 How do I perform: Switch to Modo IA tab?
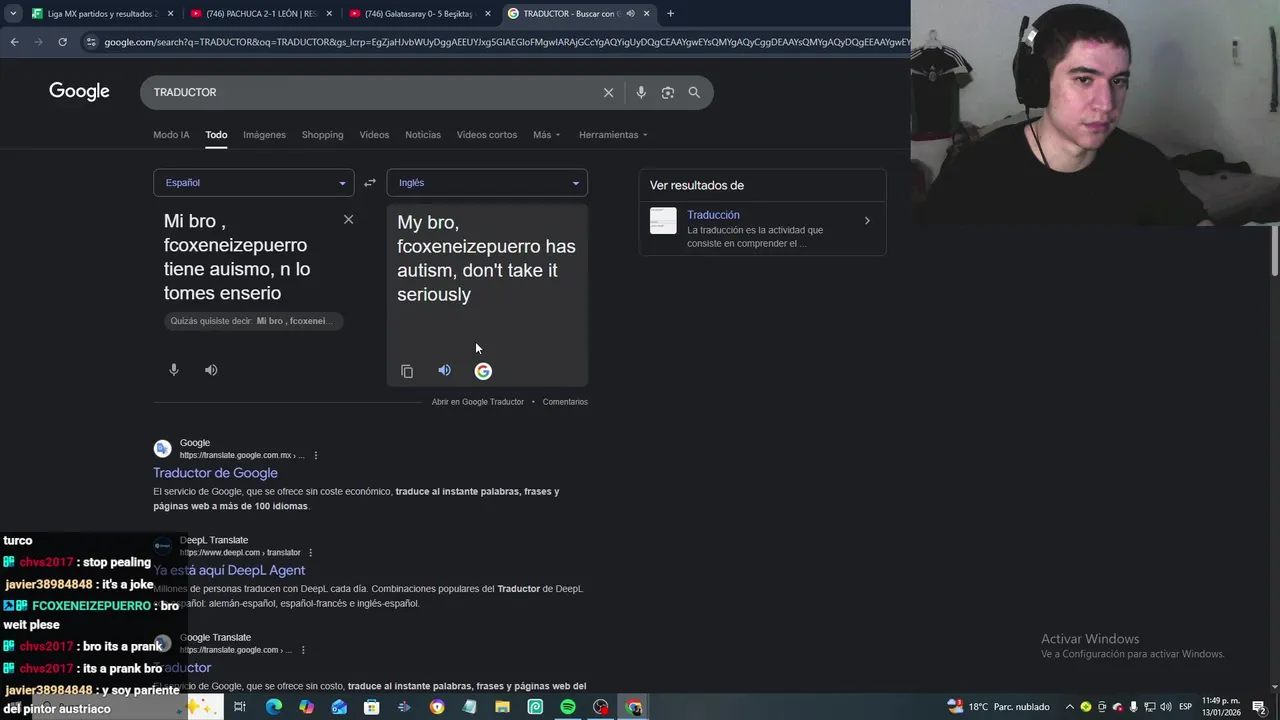tap(171, 135)
